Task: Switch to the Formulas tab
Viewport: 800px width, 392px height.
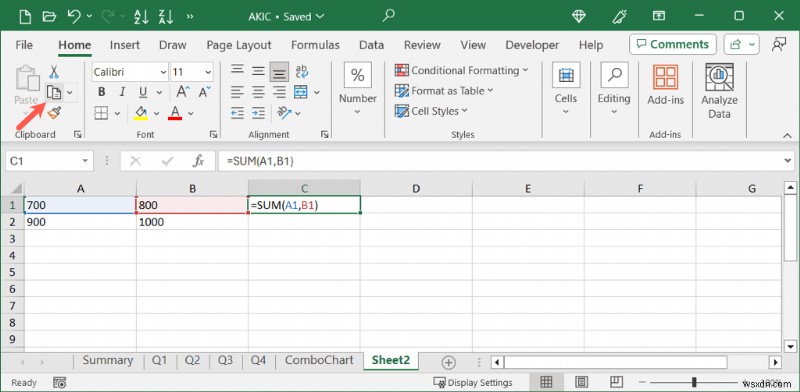Action: tap(315, 45)
